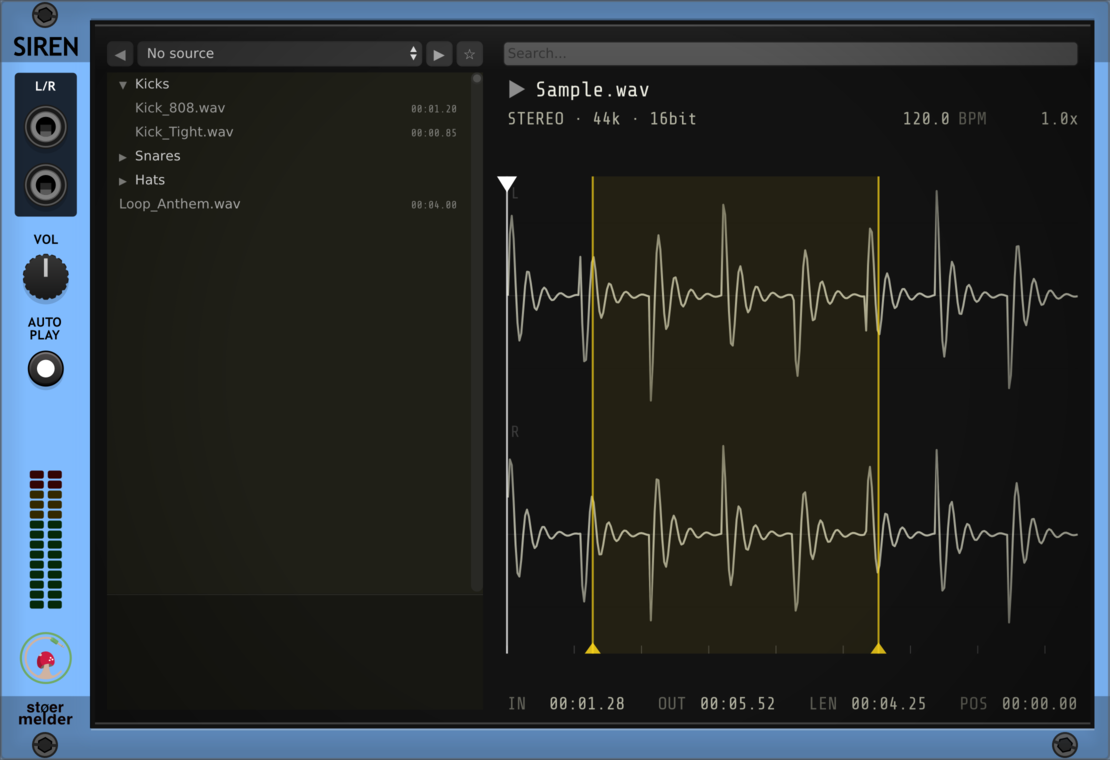
Task: Click the white playhead marker triangle
Action: coord(507,183)
